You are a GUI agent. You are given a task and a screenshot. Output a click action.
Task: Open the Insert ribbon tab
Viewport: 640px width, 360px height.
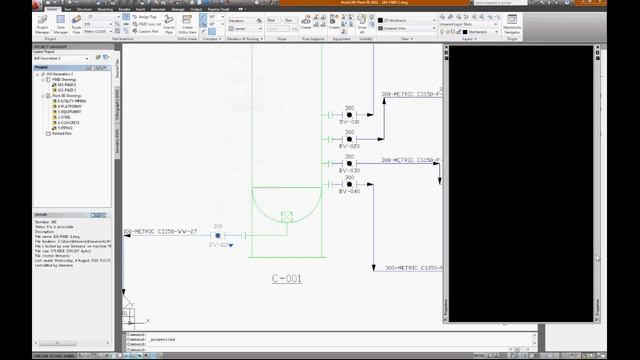[140, 9]
